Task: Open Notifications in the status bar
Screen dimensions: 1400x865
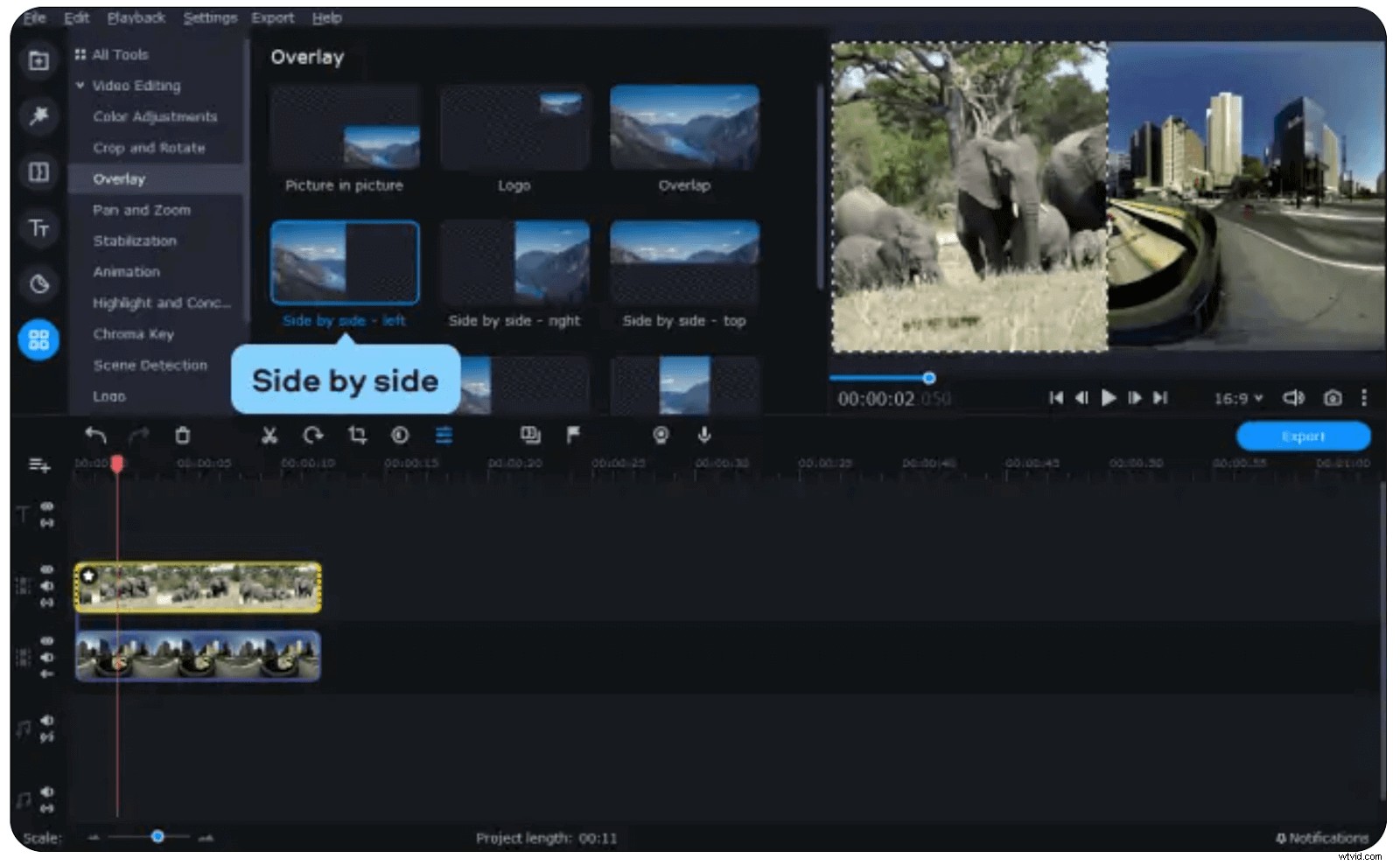Action: point(1321,837)
